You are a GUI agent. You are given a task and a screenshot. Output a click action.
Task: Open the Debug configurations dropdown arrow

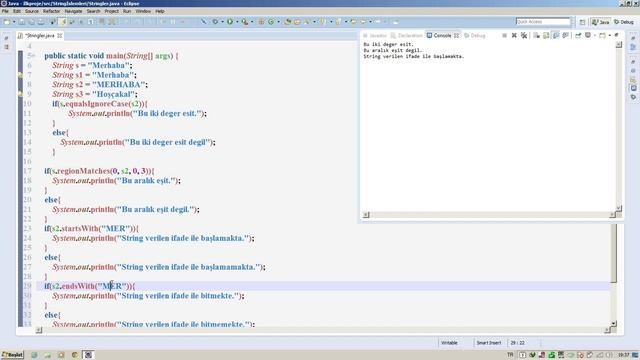click(x=222, y=22)
